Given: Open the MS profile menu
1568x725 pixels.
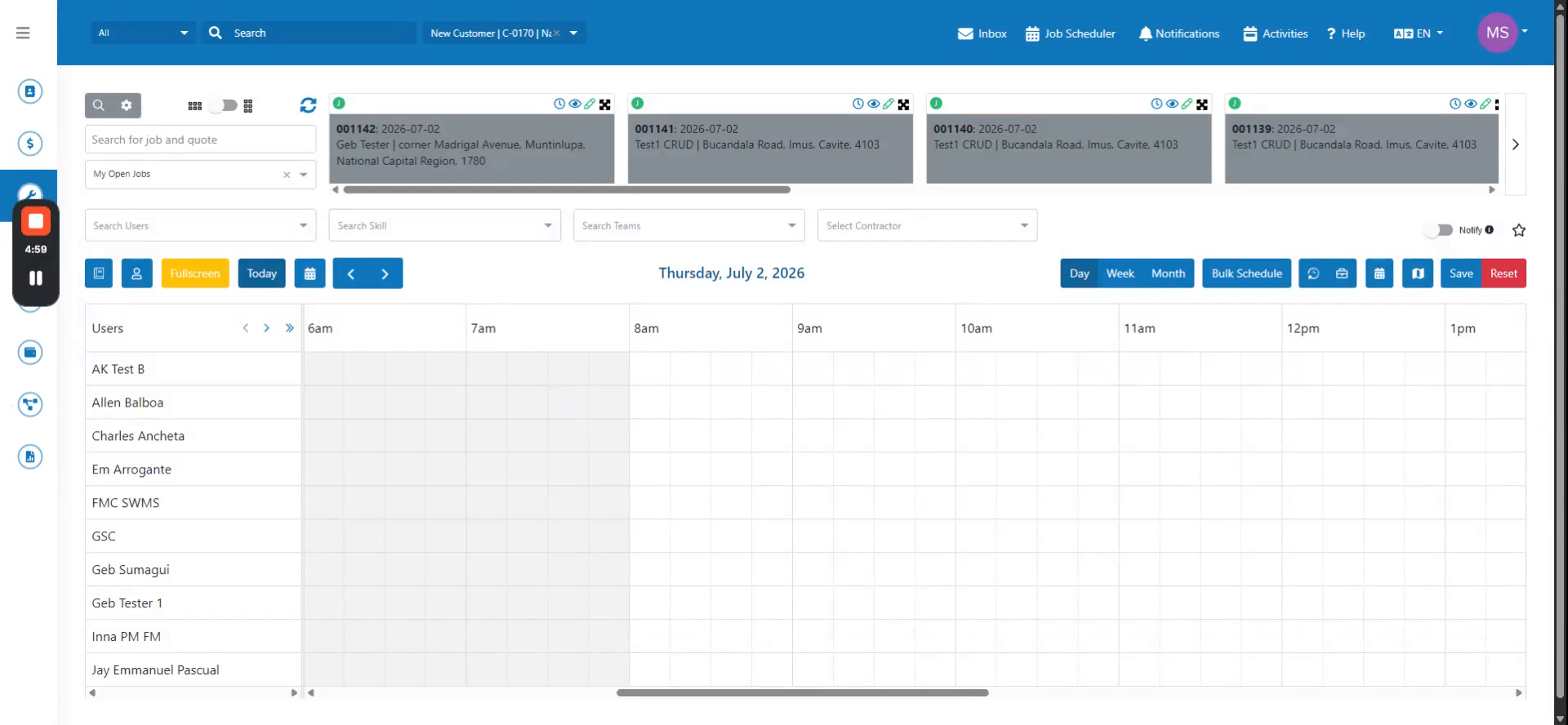Looking at the screenshot, I should pyautogui.click(x=1502, y=33).
